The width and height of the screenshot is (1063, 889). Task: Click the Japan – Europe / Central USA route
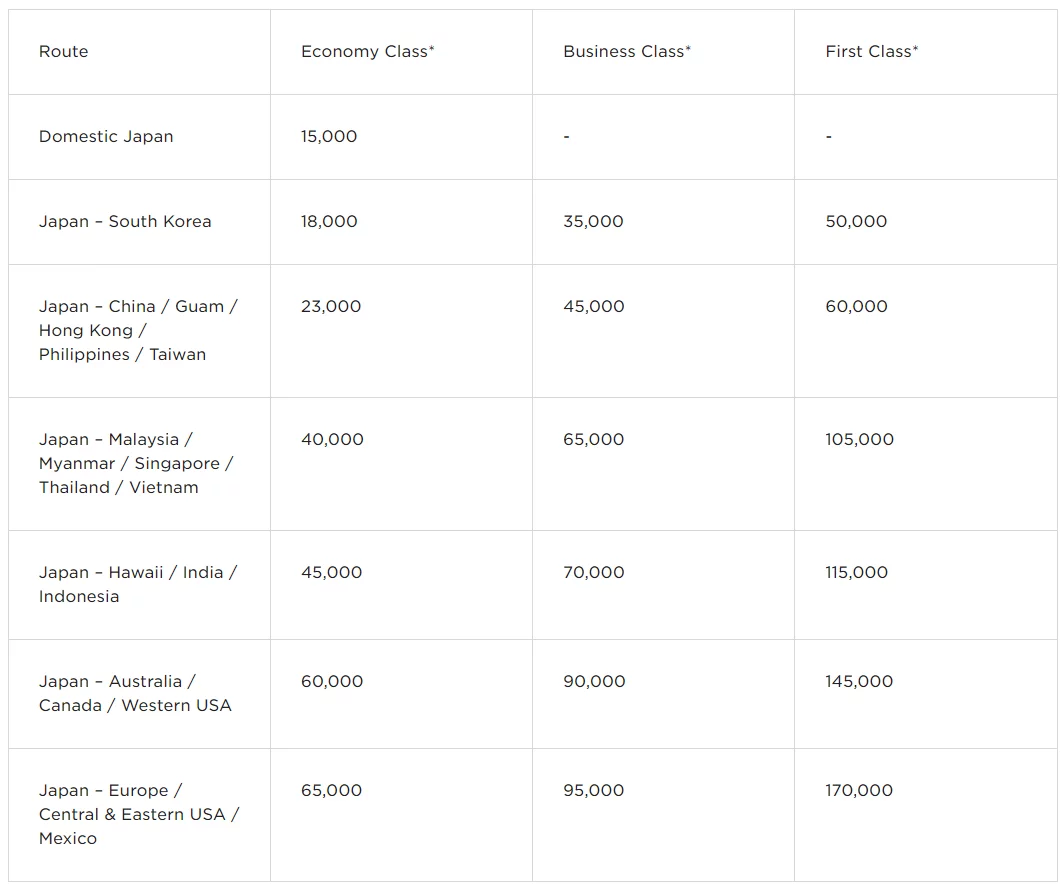139,814
